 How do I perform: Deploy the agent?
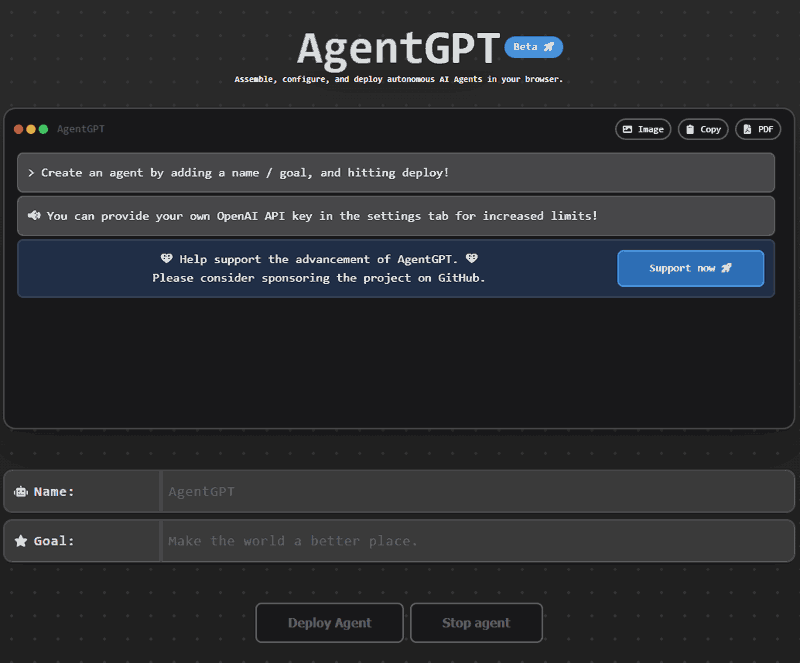click(330, 623)
